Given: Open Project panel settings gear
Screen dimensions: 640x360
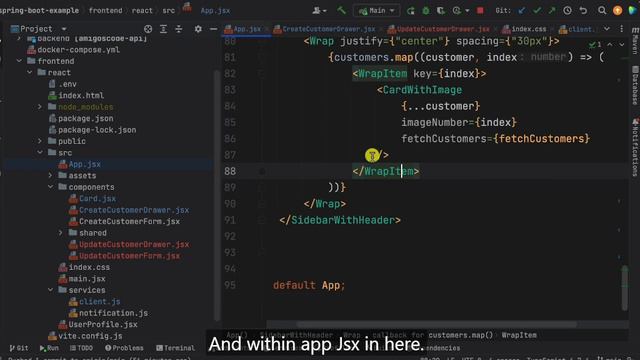Looking at the screenshot, I should [x=198, y=29].
